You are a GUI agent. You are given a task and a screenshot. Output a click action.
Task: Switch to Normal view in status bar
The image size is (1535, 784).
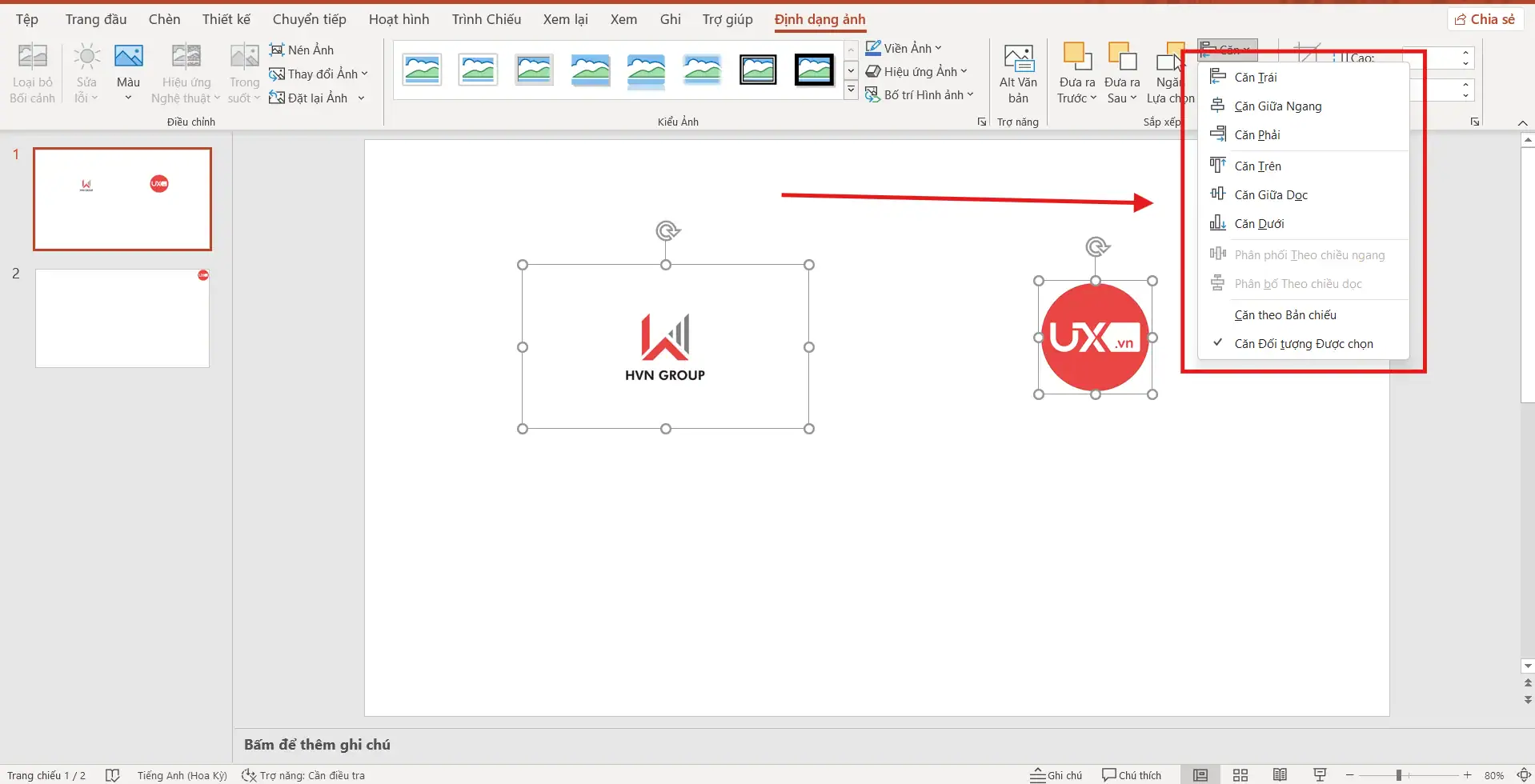tap(1200, 775)
